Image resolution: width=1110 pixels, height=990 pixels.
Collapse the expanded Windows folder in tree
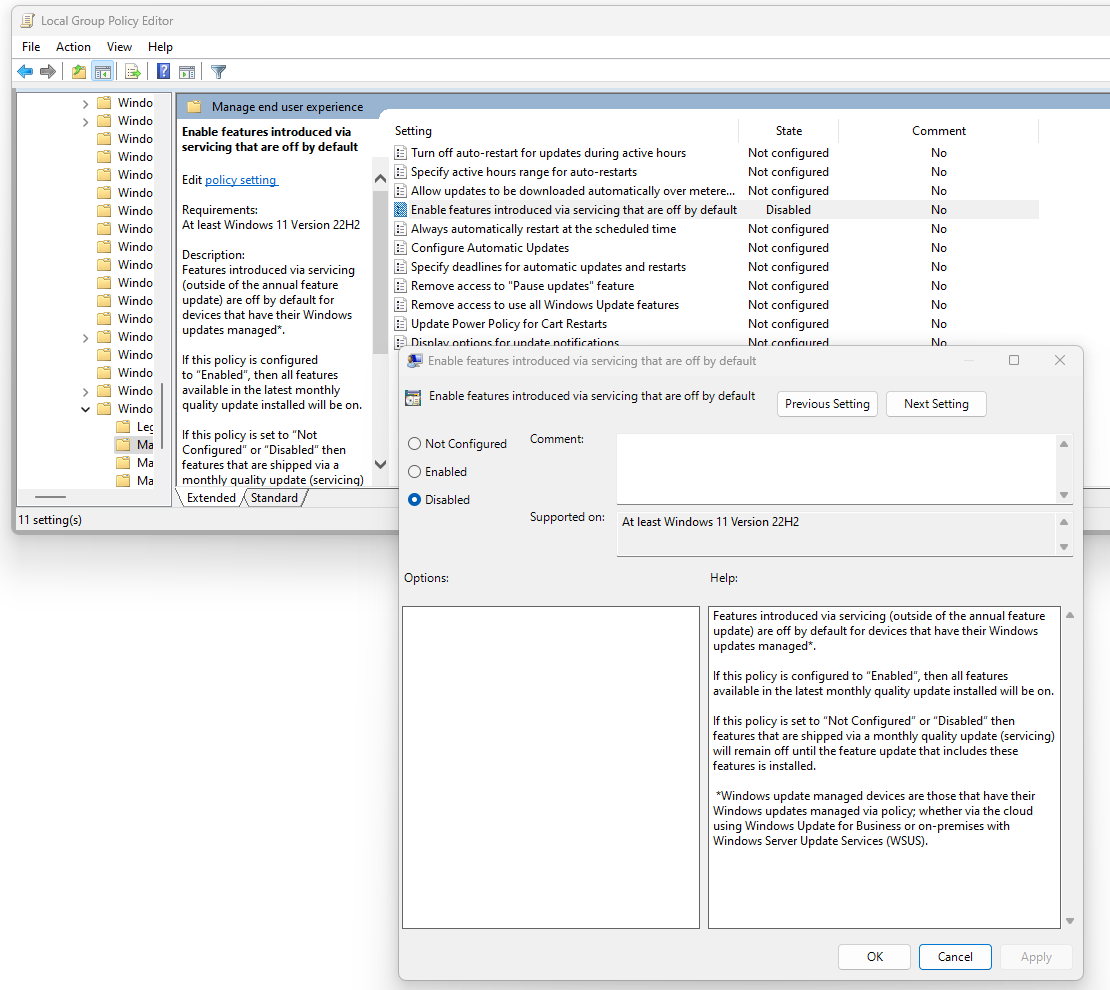tap(86, 409)
